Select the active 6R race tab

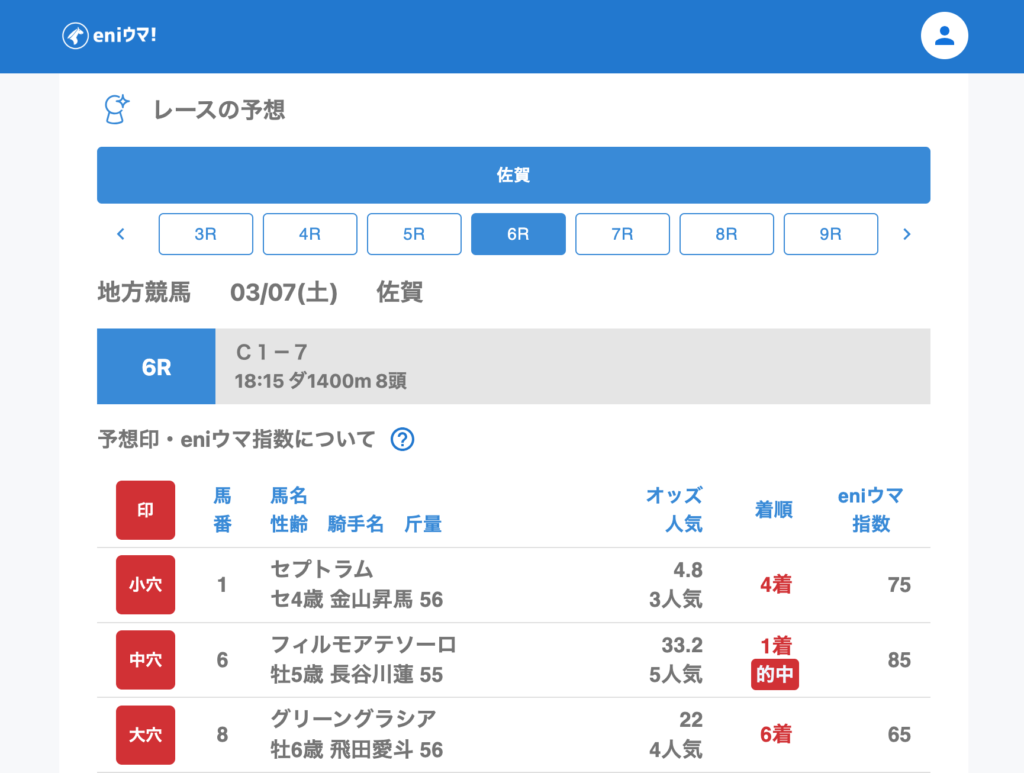coord(518,234)
